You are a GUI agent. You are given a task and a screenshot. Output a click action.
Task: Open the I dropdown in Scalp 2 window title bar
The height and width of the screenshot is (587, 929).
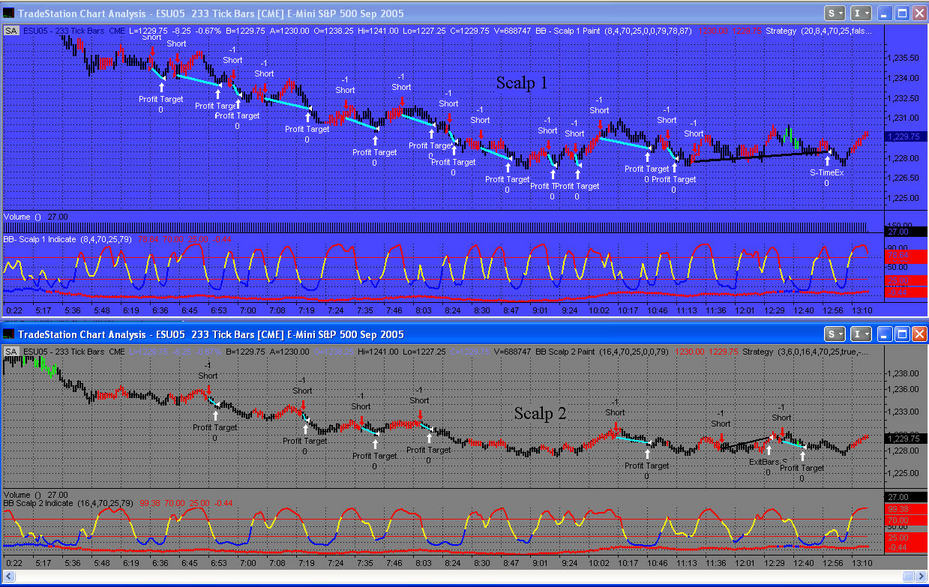[x=860, y=334]
